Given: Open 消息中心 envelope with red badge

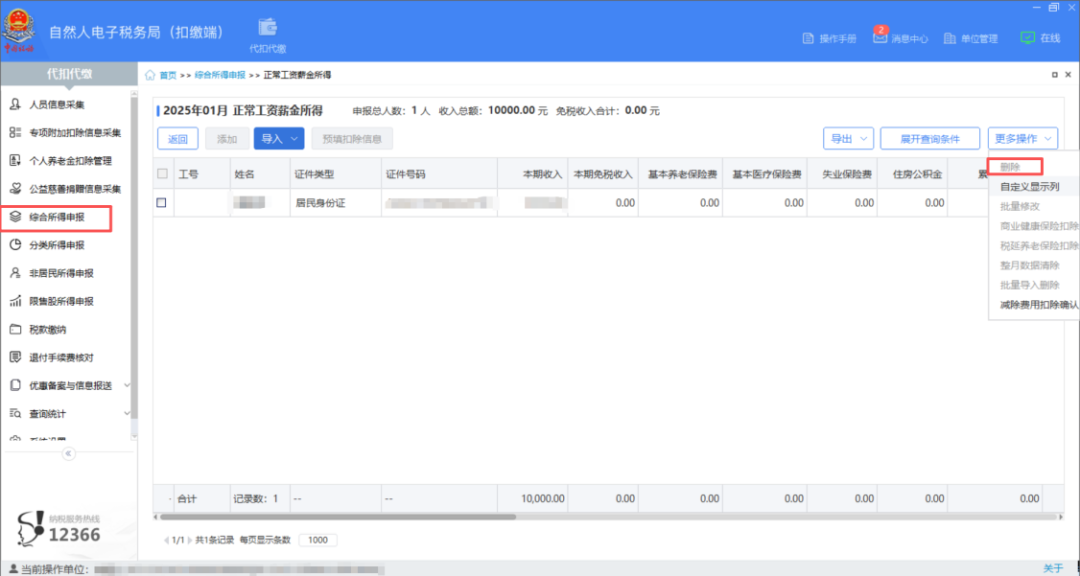Looking at the screenshot, I should 880,36.
